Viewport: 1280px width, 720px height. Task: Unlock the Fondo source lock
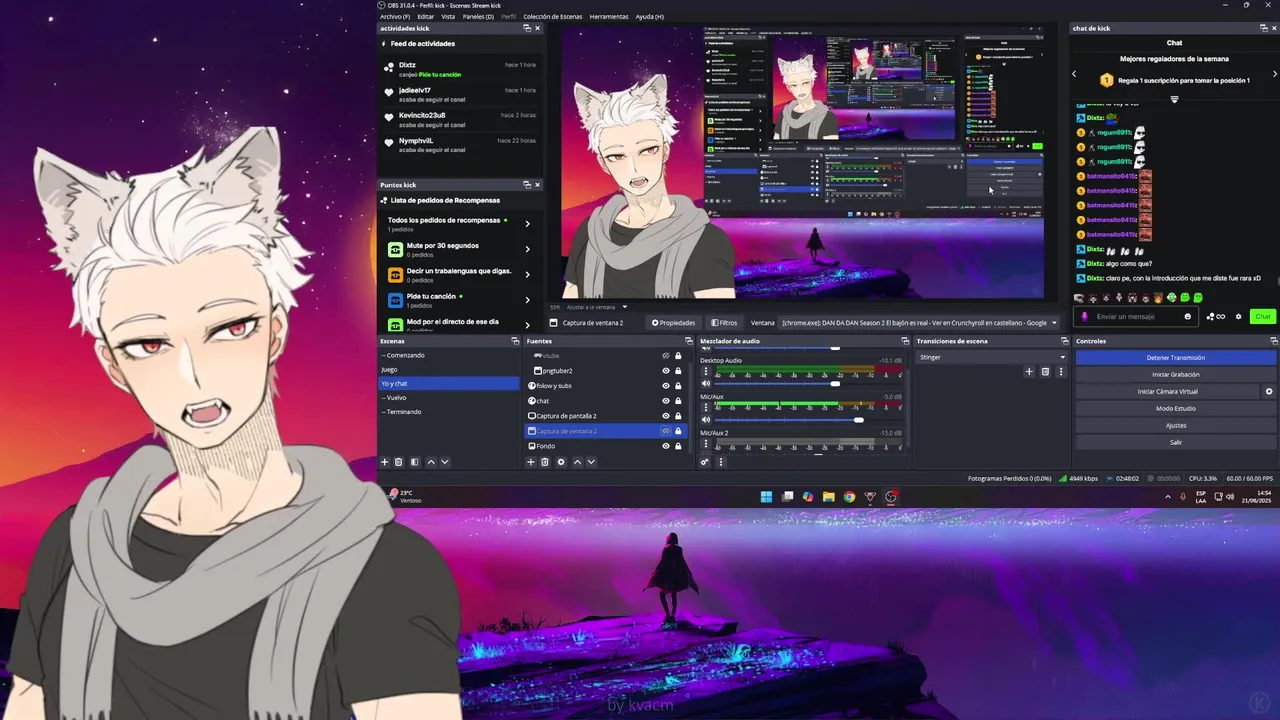pyautogui.click(x=678, y=446)
